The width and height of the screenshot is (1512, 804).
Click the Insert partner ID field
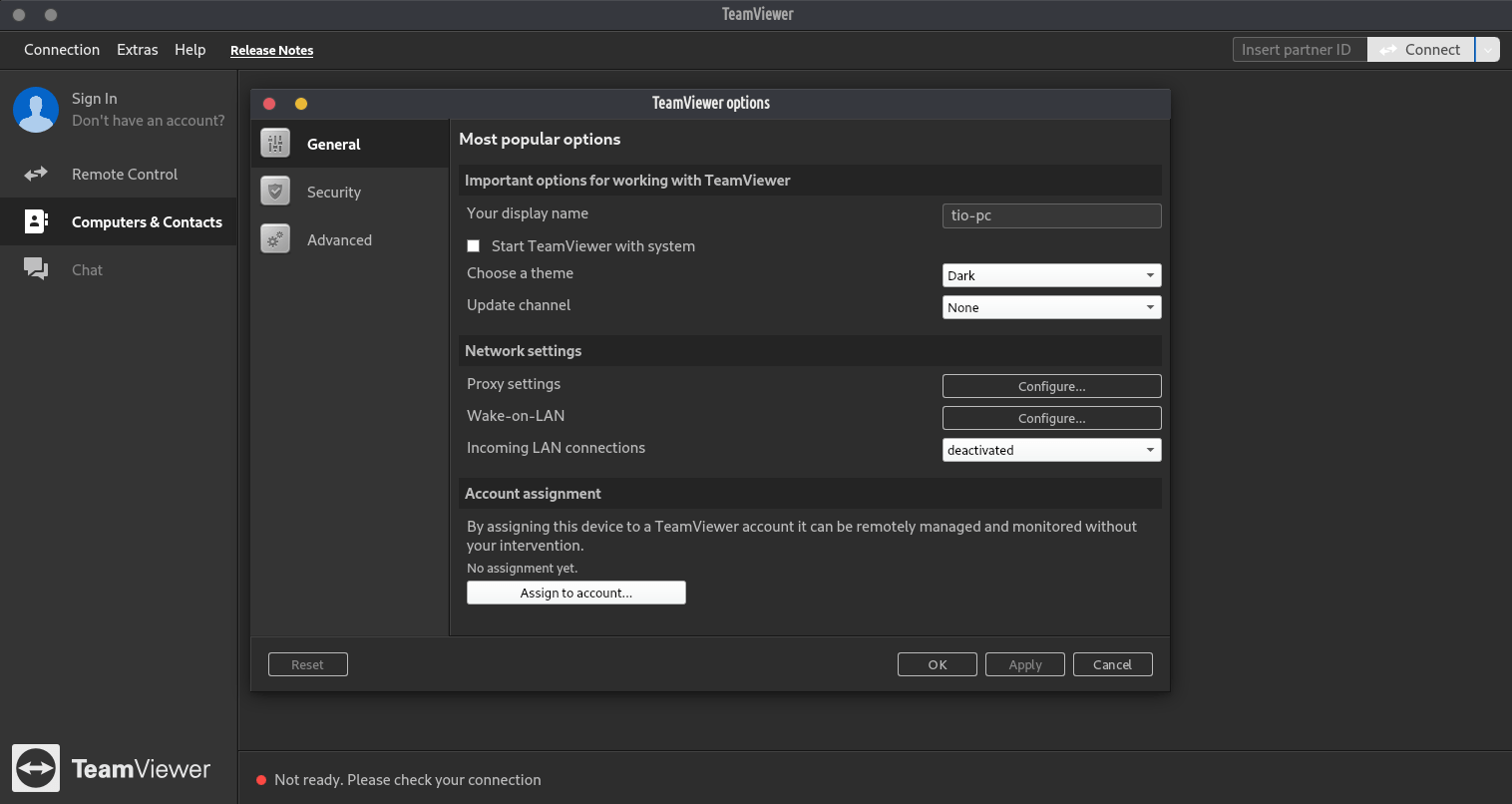(1299, 50)
